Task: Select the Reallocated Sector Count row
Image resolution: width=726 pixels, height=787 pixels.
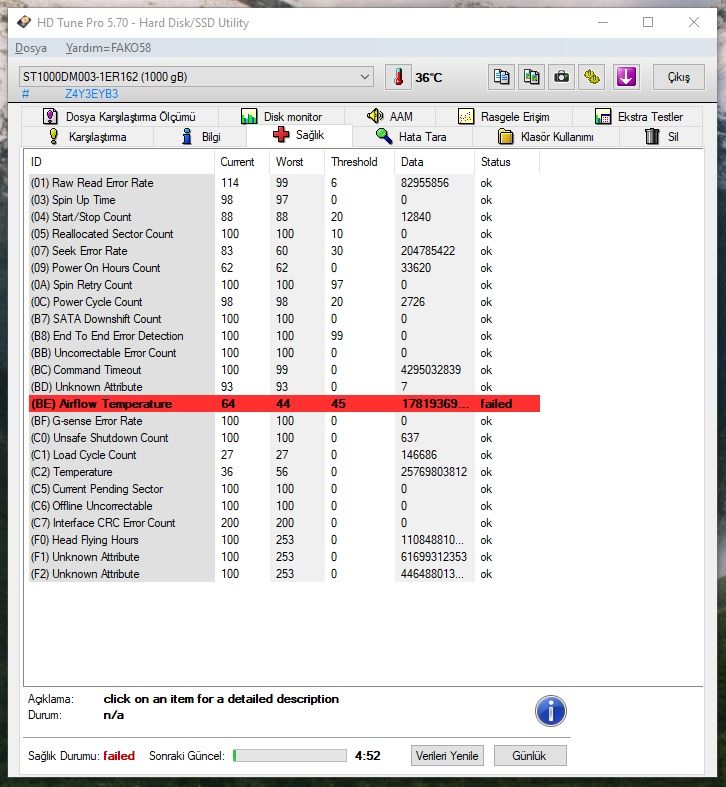Action: click(x=284, y=234)
